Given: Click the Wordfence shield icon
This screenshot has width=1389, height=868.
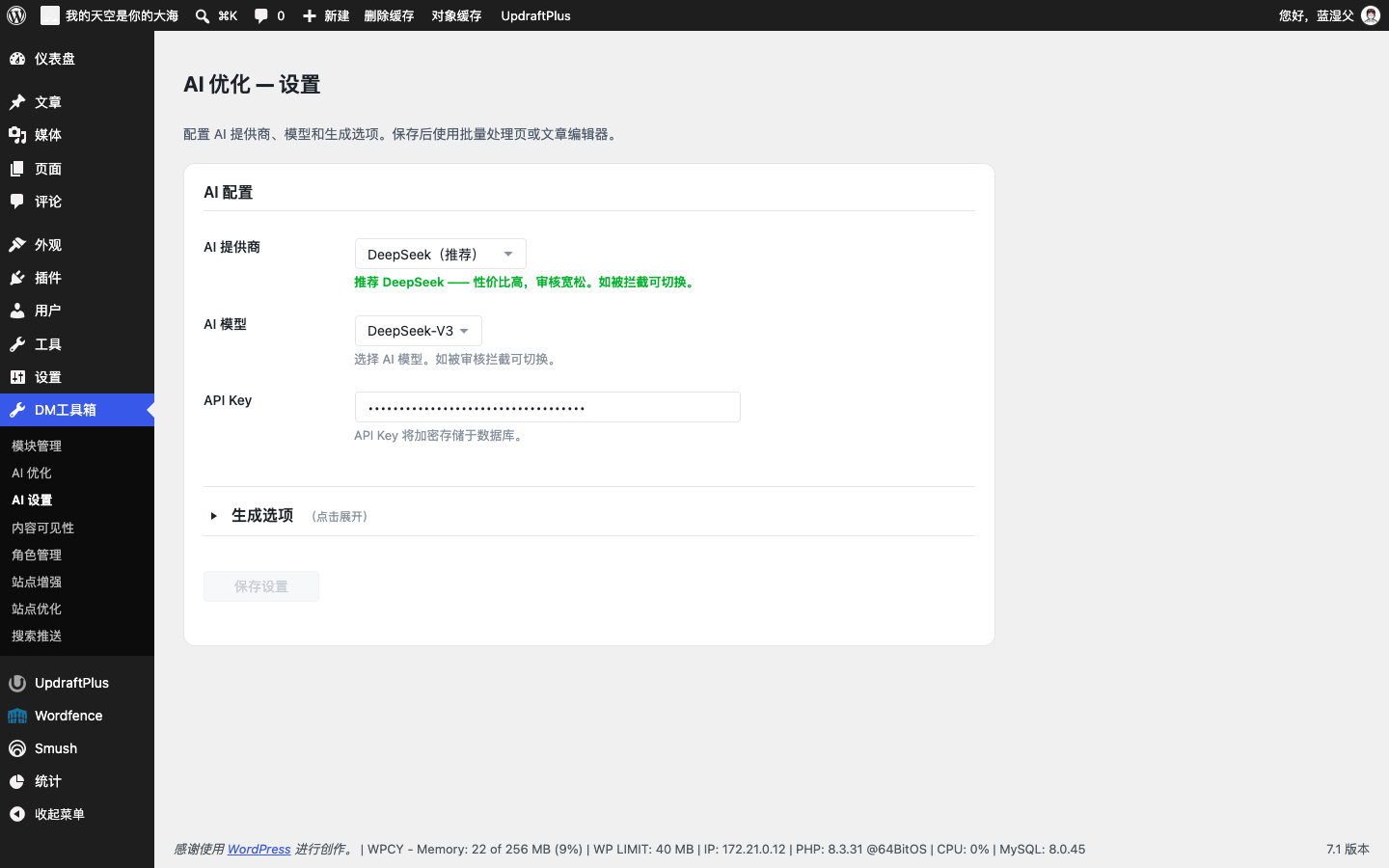Looking at the screenshot, I should (x=17, y=716).
